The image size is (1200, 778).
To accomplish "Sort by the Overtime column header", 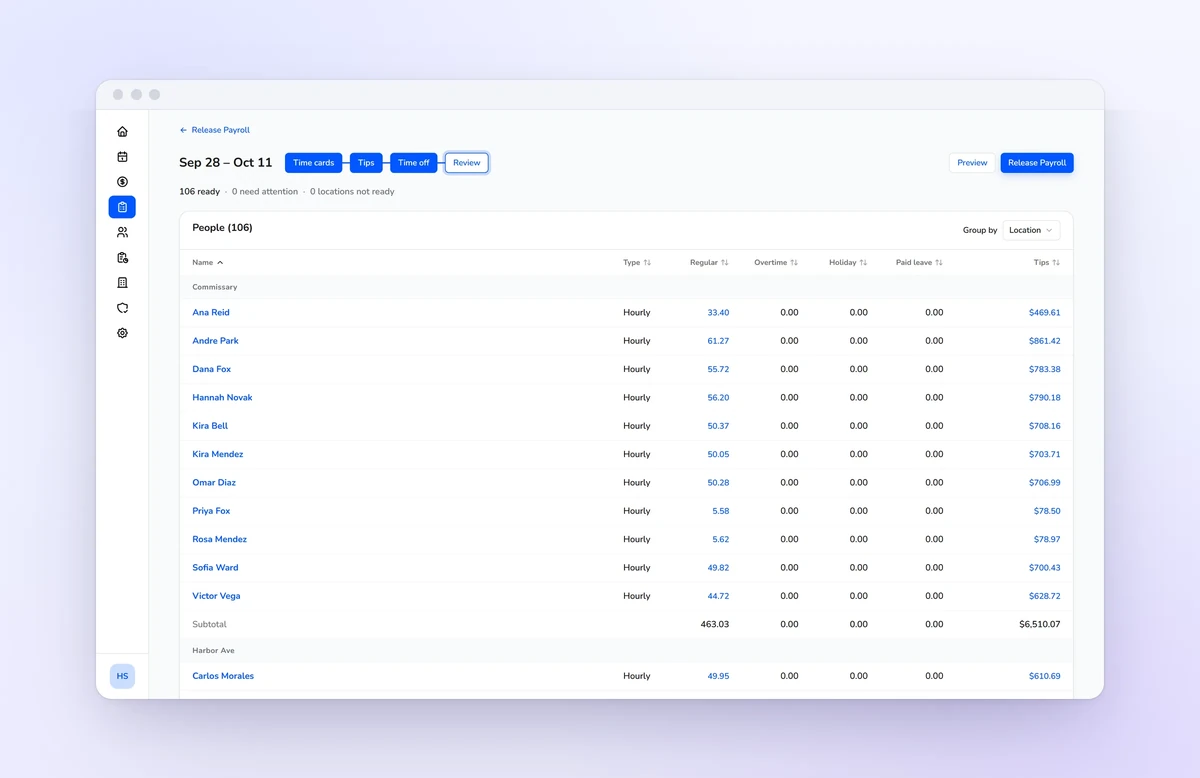I will (x=776, y=263).
